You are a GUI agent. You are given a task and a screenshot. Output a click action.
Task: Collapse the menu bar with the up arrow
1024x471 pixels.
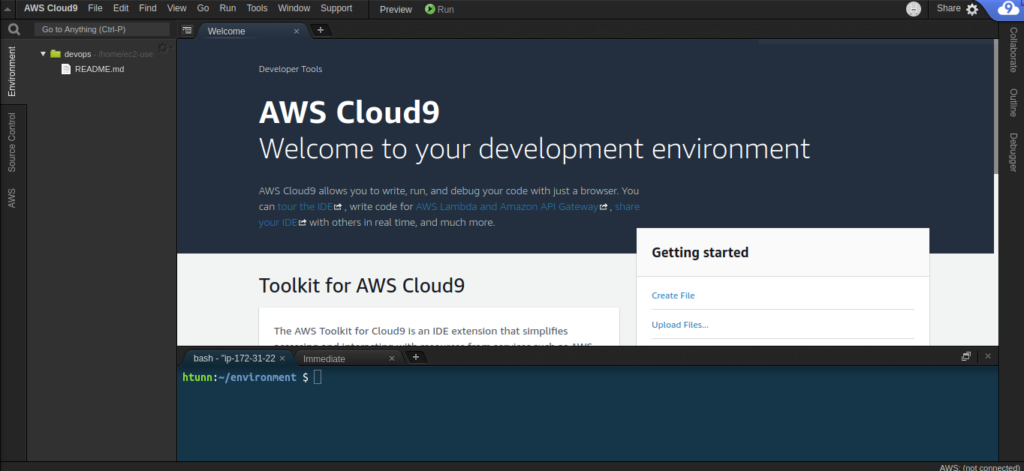click(x=8, y=9)
